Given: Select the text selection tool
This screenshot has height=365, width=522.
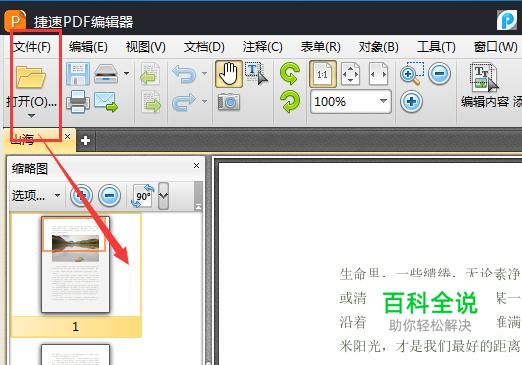Looking at the screenshot, I should [256, 74].
